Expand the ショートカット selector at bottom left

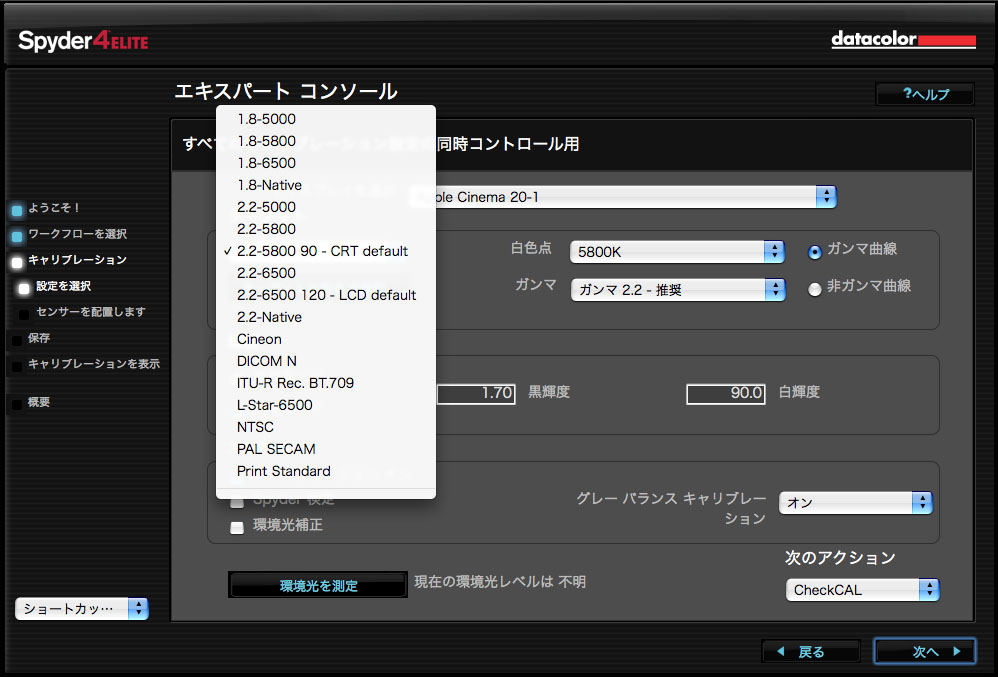coord(81,607)
